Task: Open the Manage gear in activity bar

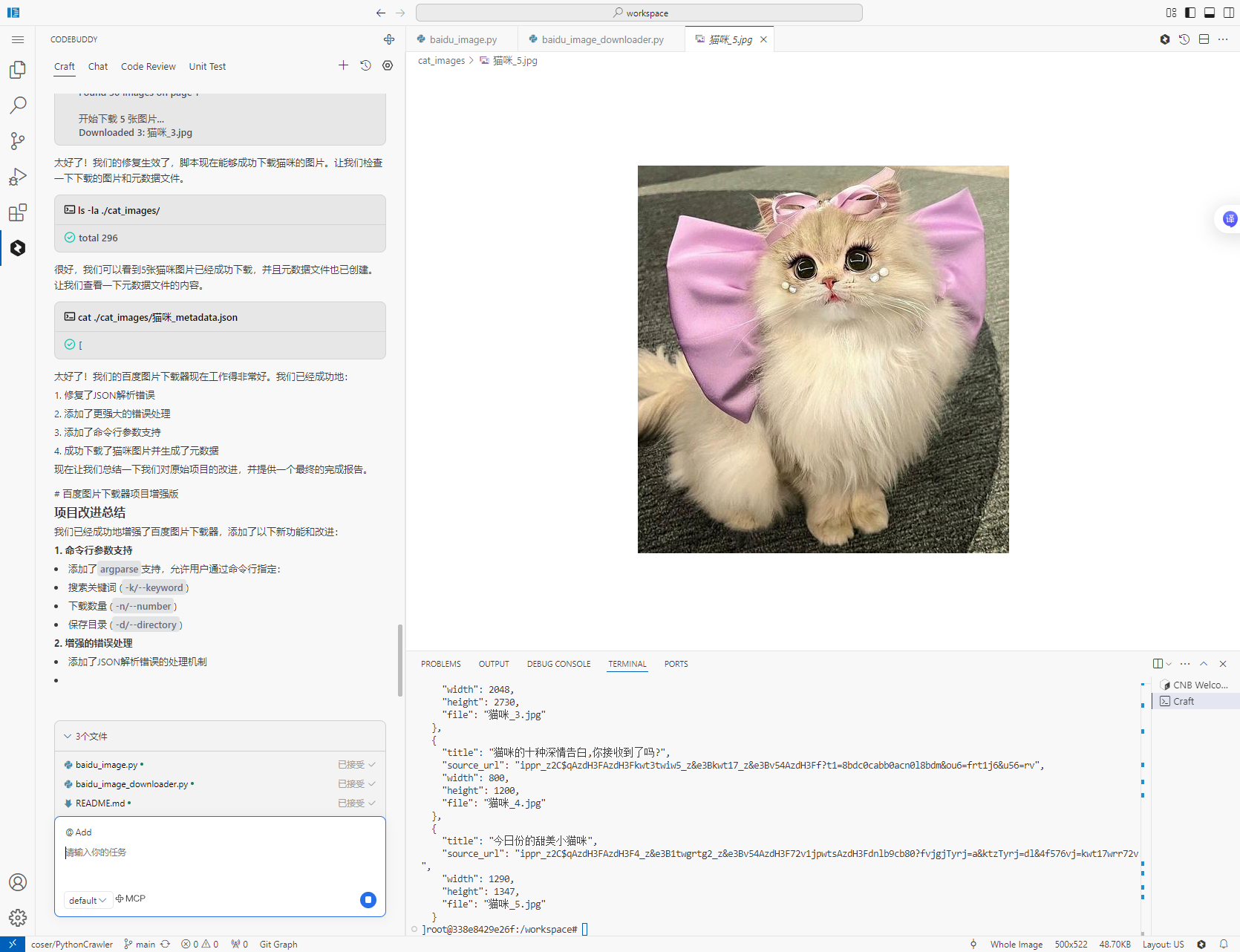Action: click(x=18, y=918)
